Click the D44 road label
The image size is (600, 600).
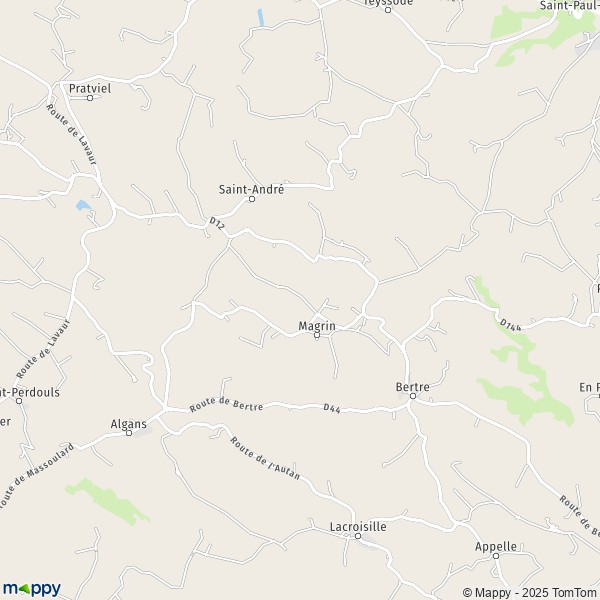click(332, 408)
